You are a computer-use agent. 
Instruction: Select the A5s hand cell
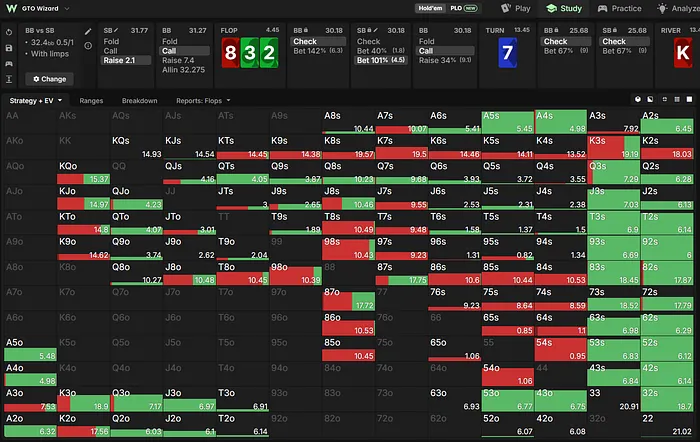(508, 122)
